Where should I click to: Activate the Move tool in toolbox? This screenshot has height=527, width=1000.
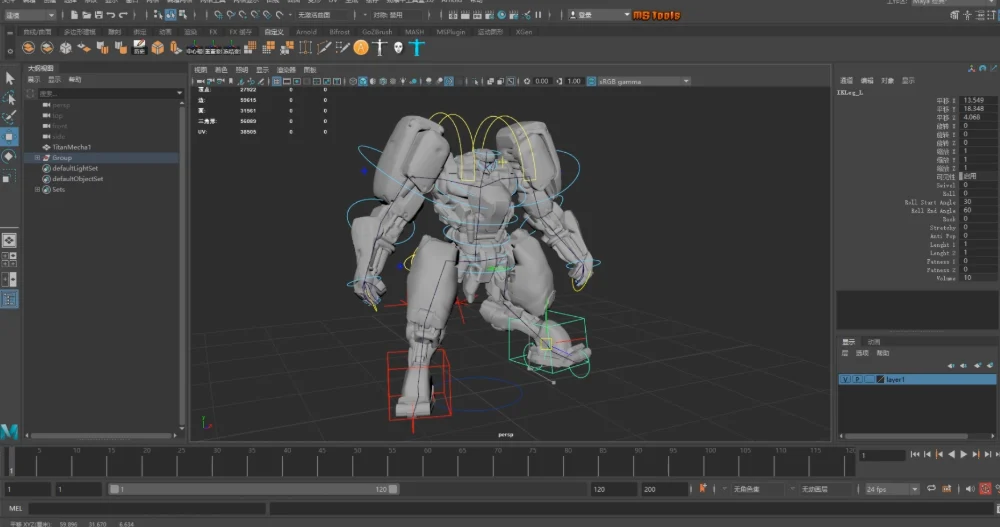(x=10, y=137)
